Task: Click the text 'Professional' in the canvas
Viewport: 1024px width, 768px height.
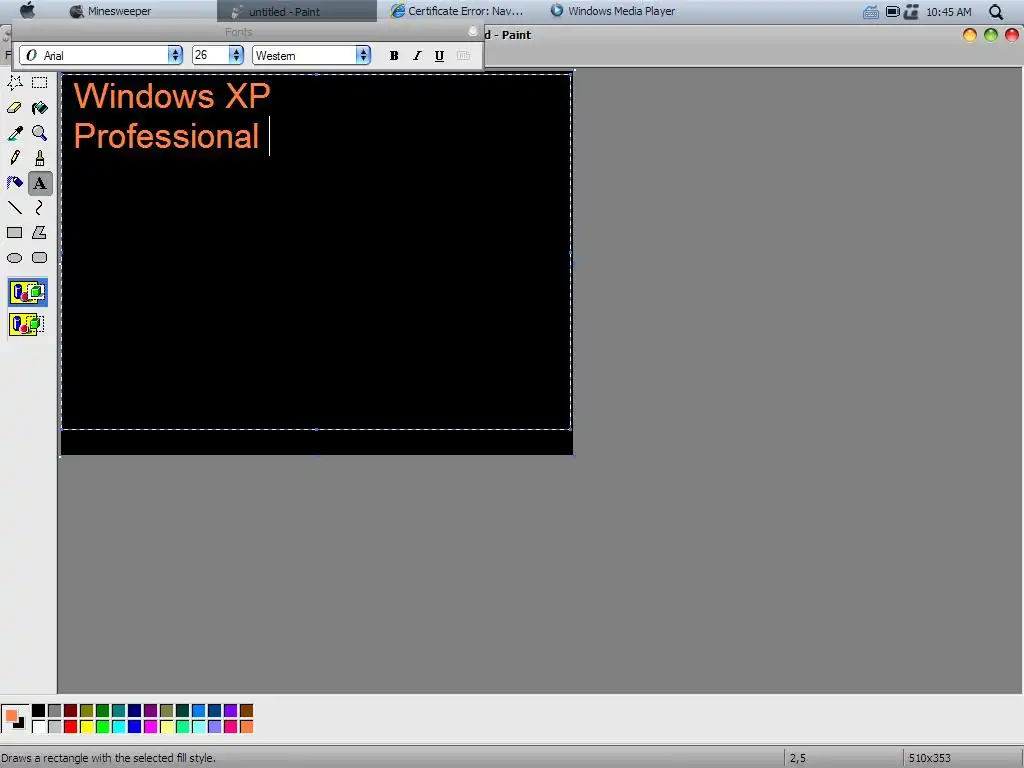Action: click(167, 136)
